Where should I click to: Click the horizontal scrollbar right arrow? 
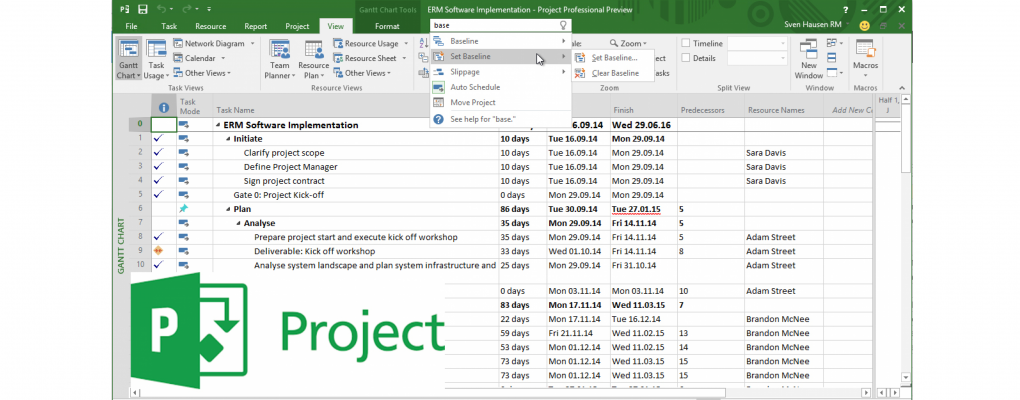tap(866, 393)
